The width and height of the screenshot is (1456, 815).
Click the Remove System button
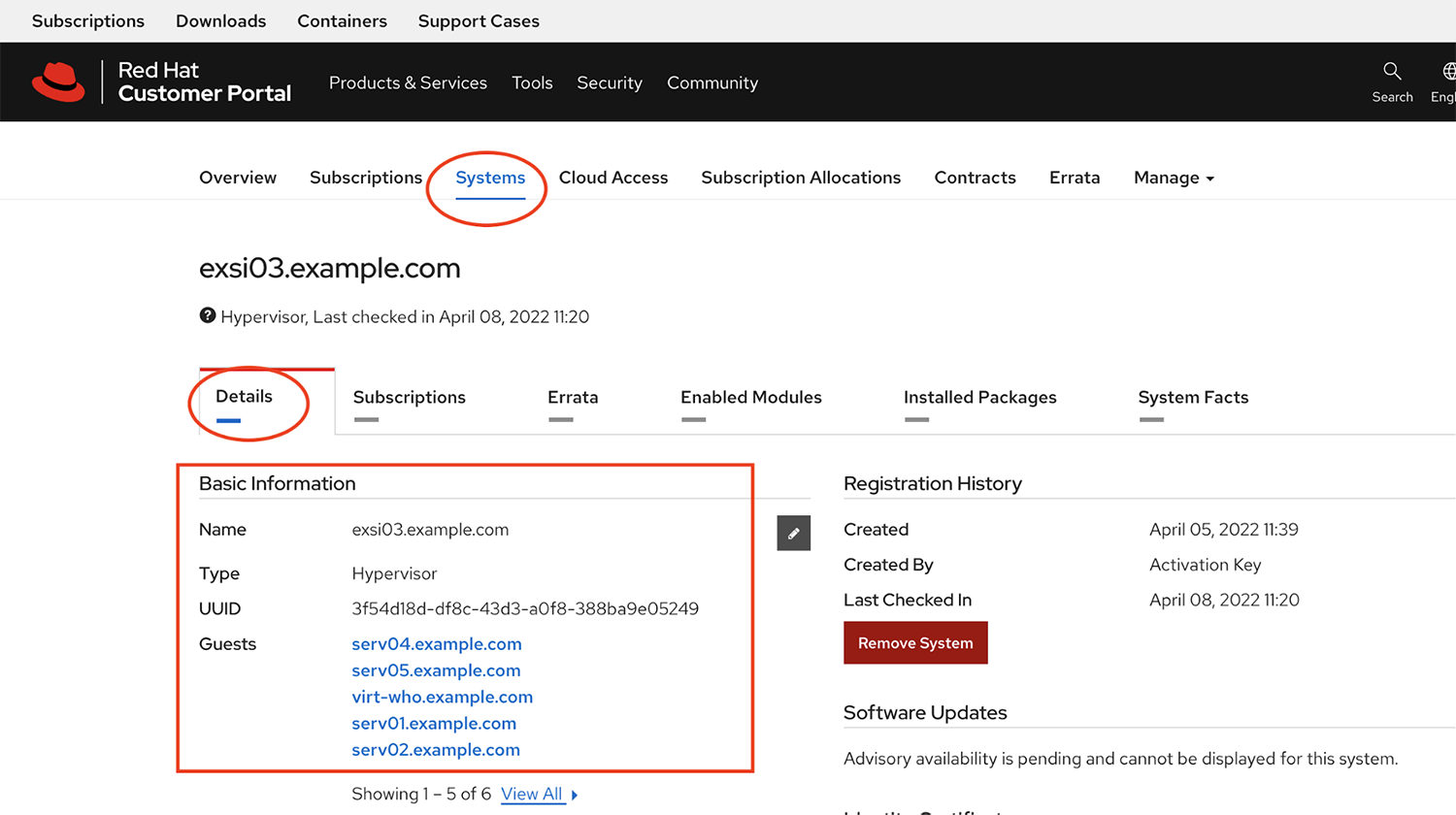pyautogui.click(x=915, y=642)
